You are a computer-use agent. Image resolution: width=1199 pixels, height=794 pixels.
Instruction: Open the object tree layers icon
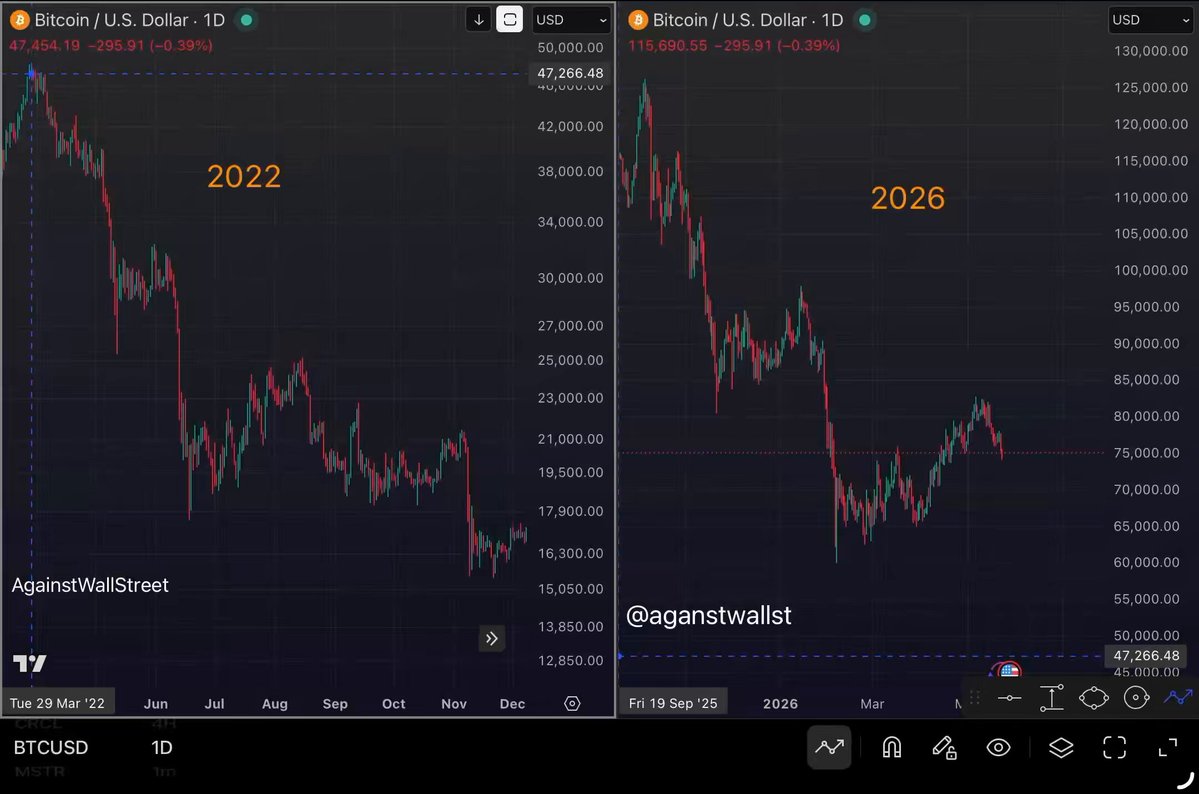coord(1061,747)
